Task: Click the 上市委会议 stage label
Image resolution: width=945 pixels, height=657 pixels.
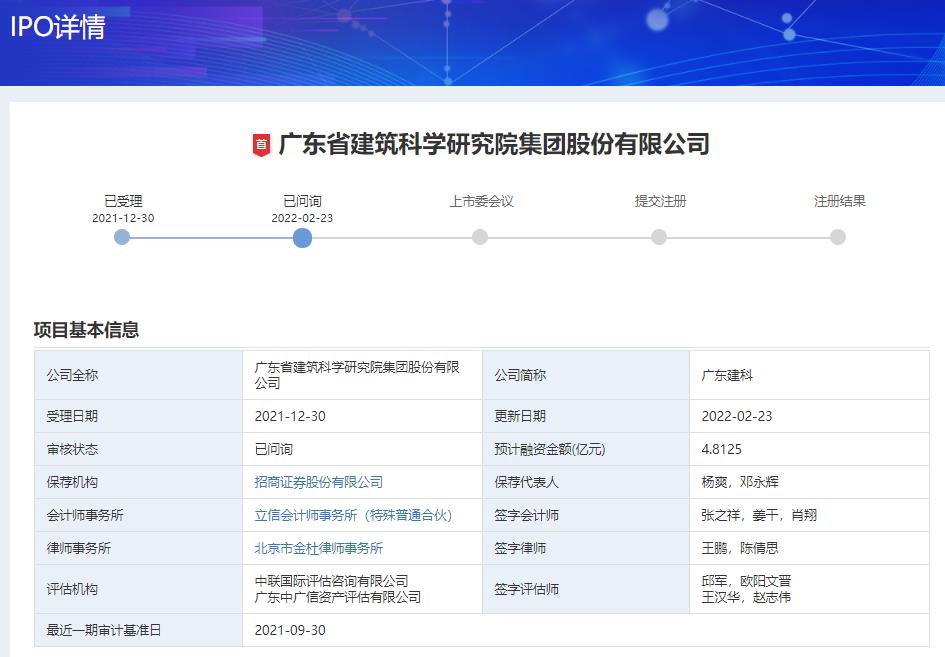Action: pyautogui.click(x=482, y=201)
